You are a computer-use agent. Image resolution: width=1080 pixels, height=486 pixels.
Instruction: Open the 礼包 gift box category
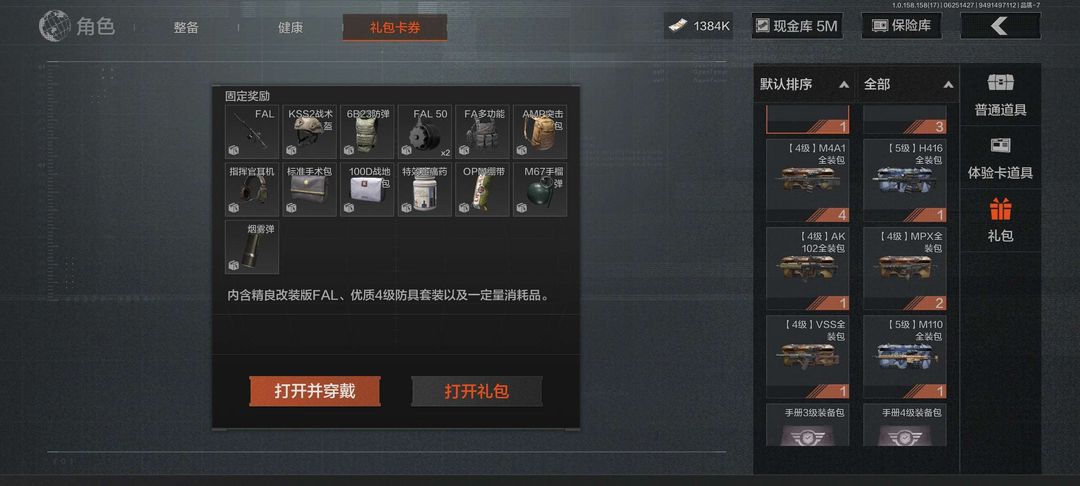coord(1000,220)
